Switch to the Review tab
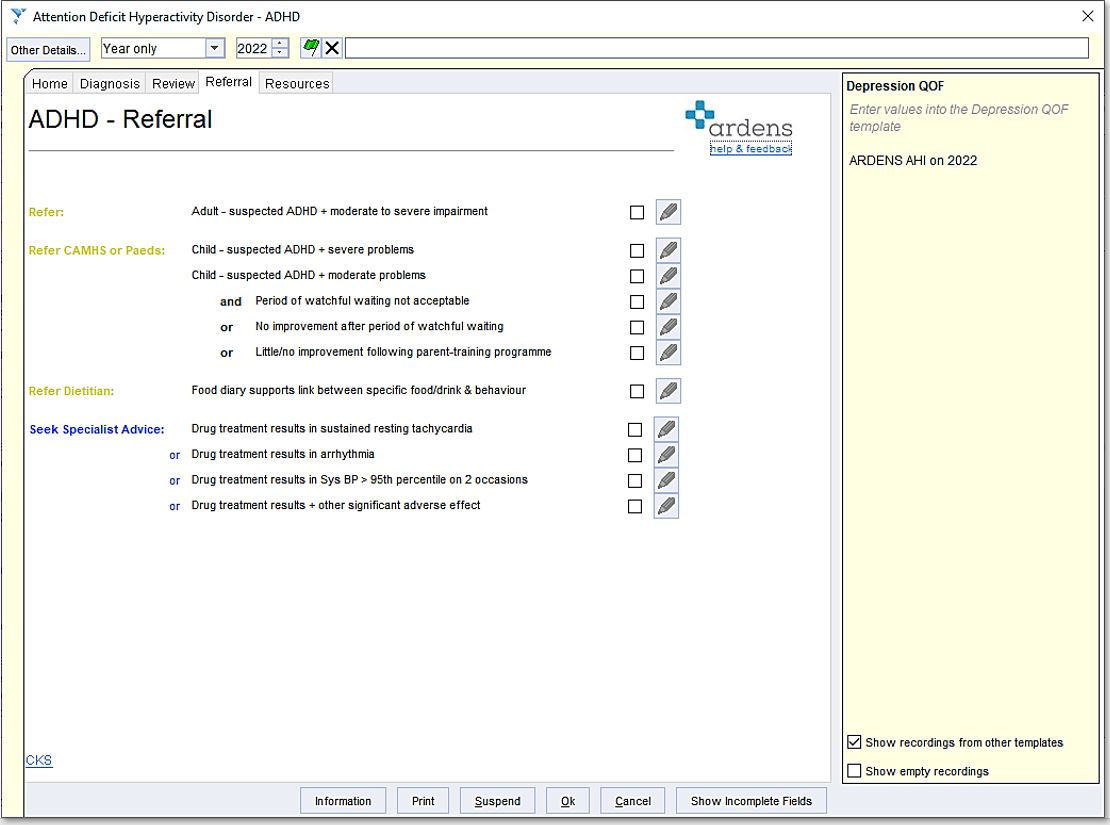 (x=173, y=84)
